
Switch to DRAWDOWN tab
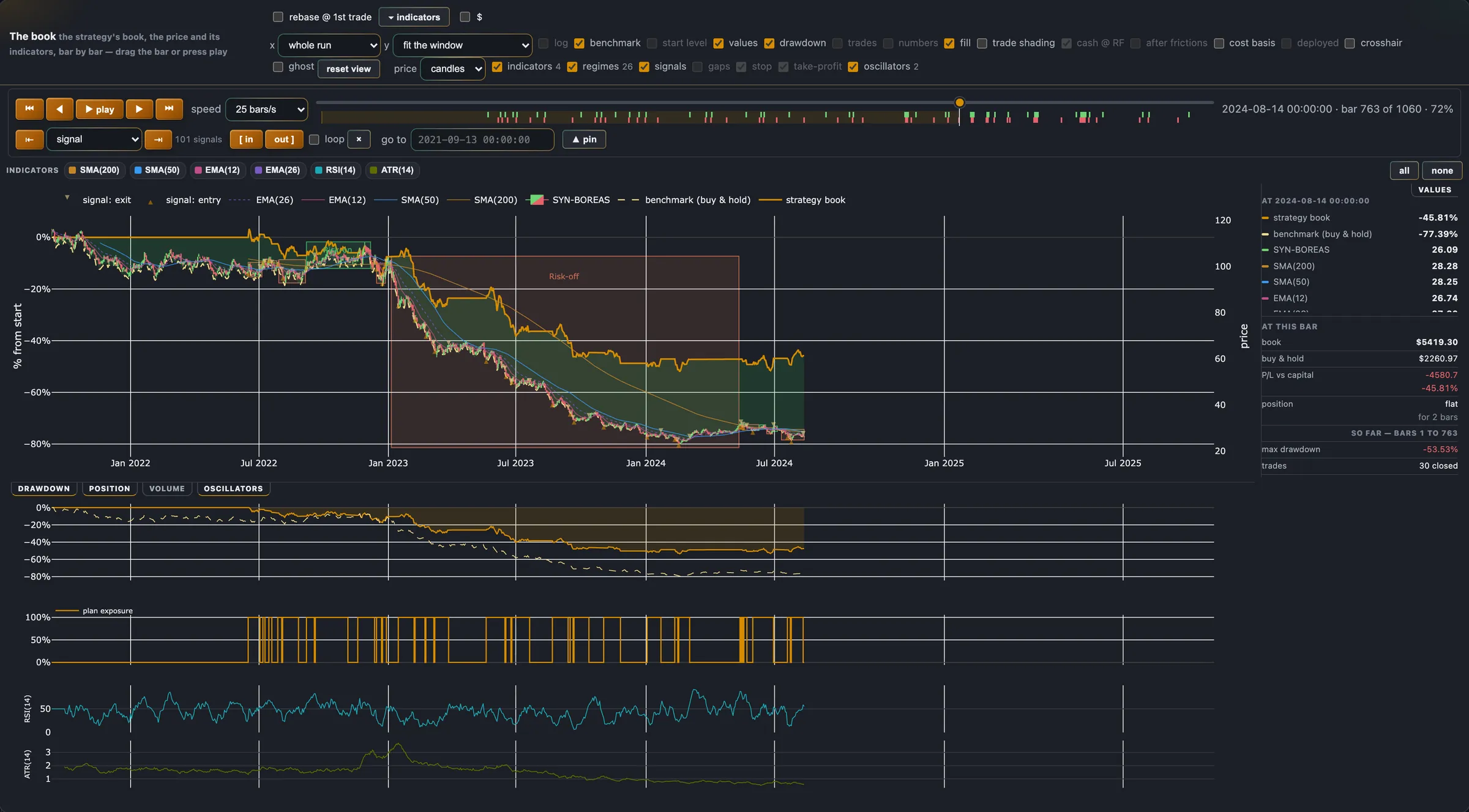point(44,488)
